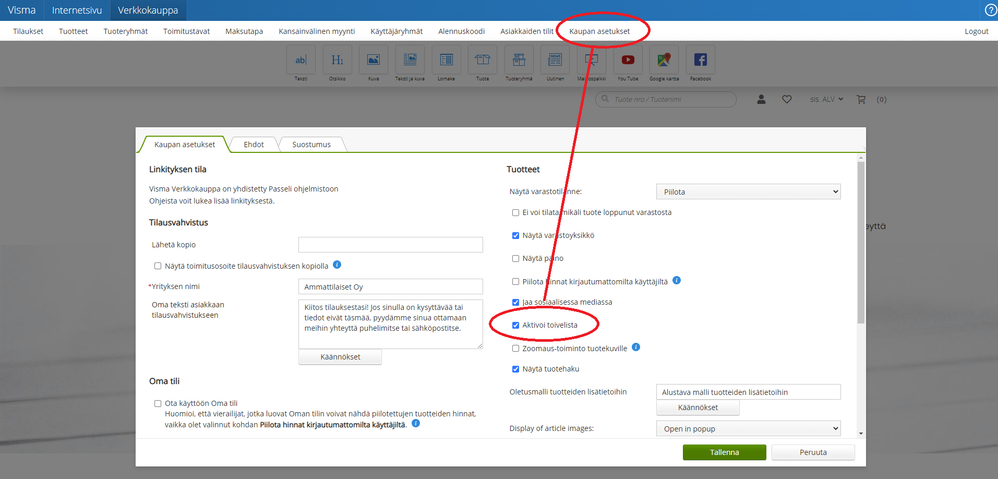Insert a Tuoteryhmä product group element
The width and height of the screenshot is (998, 479).
[519, 60]
